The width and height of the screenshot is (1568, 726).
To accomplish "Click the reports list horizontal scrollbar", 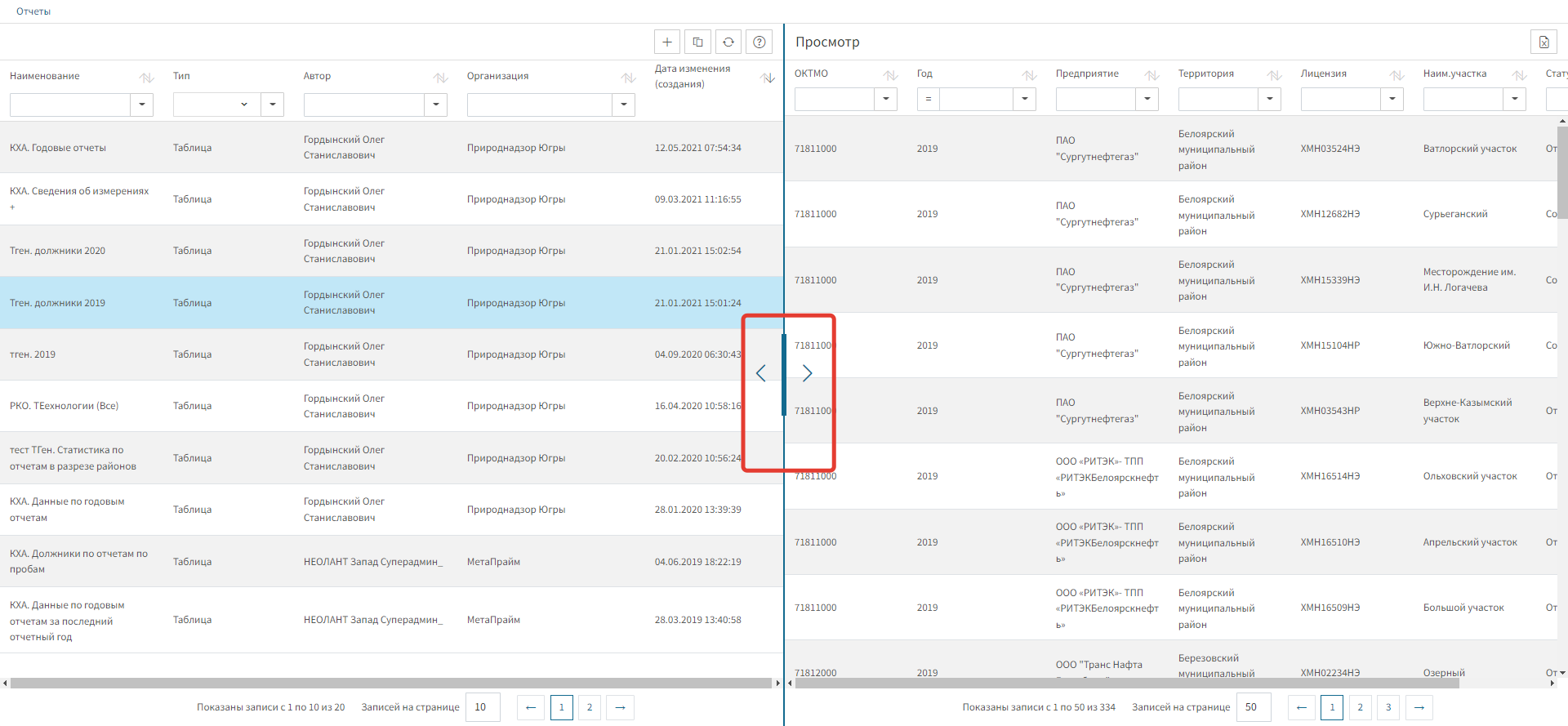I will tap(390, 683).
